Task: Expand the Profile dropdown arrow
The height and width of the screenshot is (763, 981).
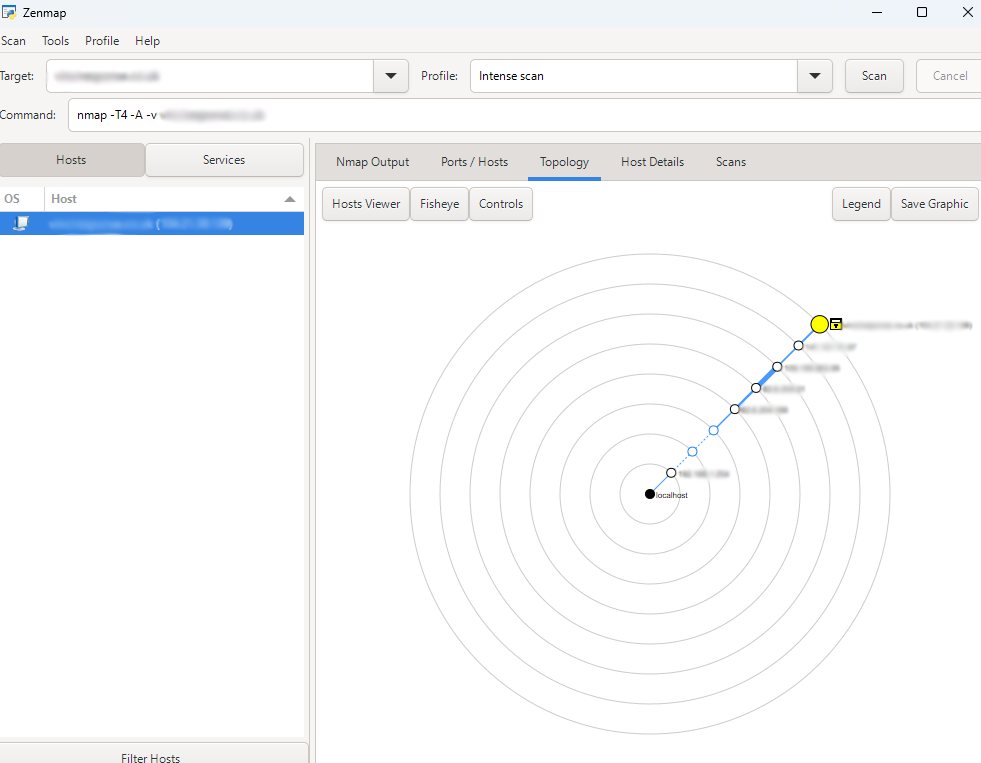Action: (814, 76)
